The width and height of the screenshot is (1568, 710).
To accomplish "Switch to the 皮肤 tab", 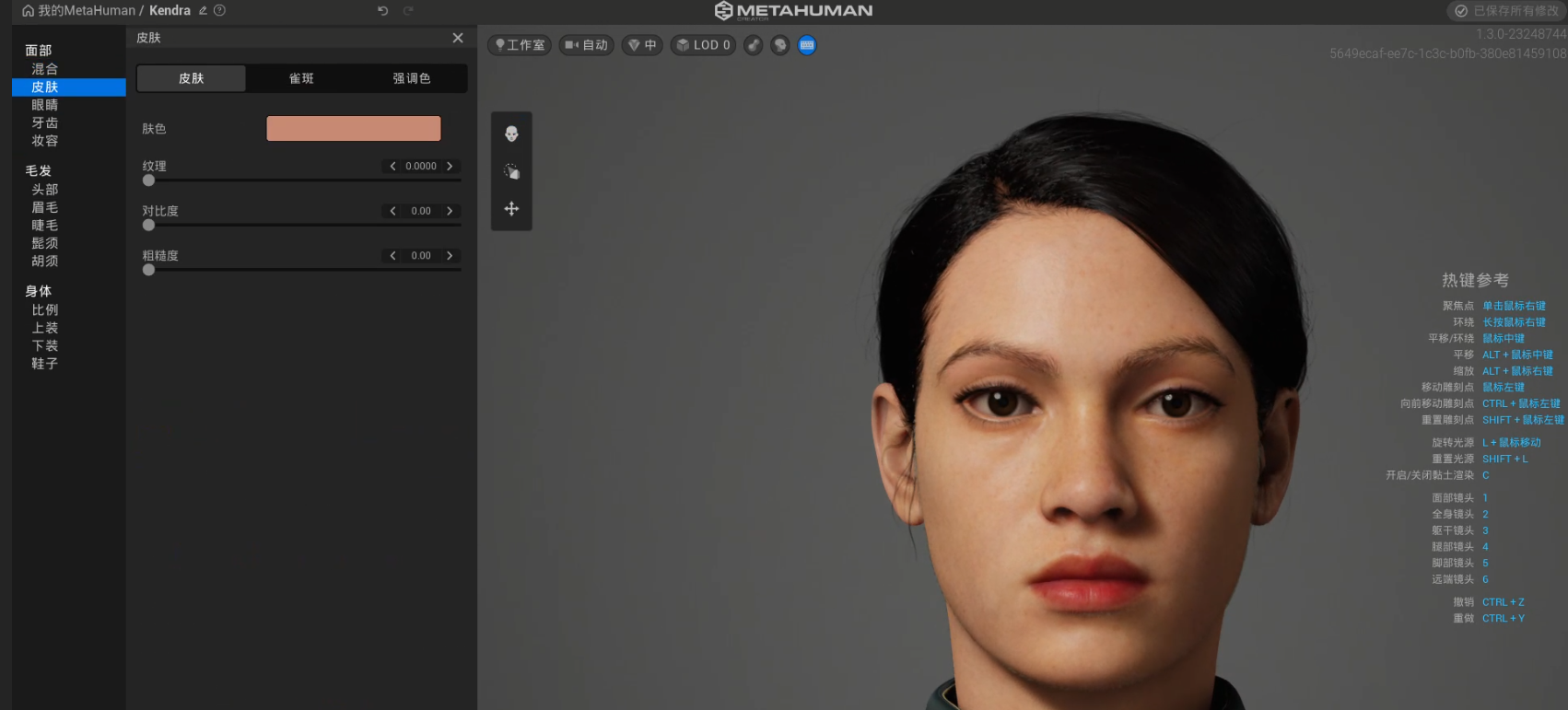I will click(192, 78).
